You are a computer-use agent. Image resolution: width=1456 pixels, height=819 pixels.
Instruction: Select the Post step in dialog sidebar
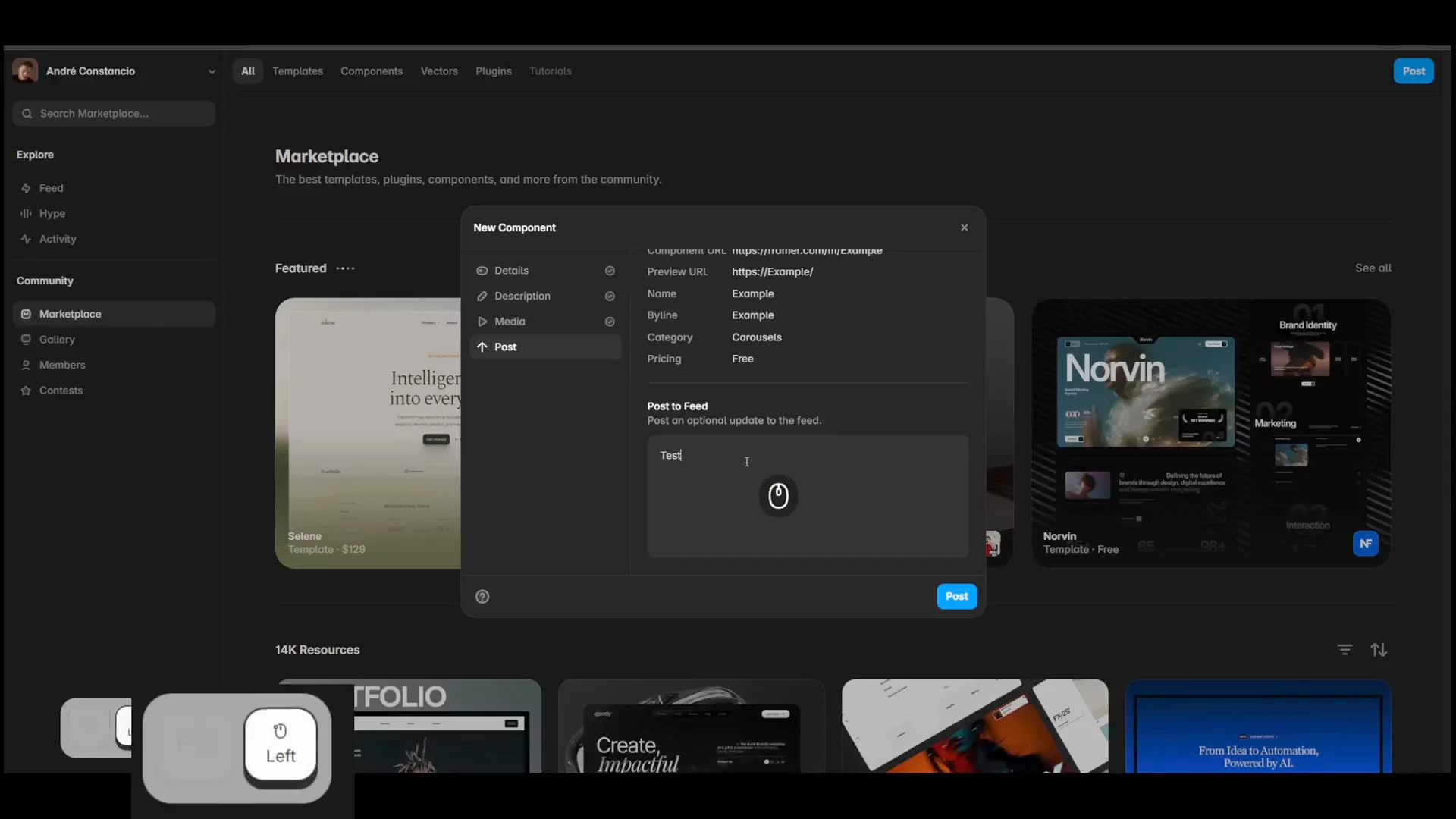(545, 347)
